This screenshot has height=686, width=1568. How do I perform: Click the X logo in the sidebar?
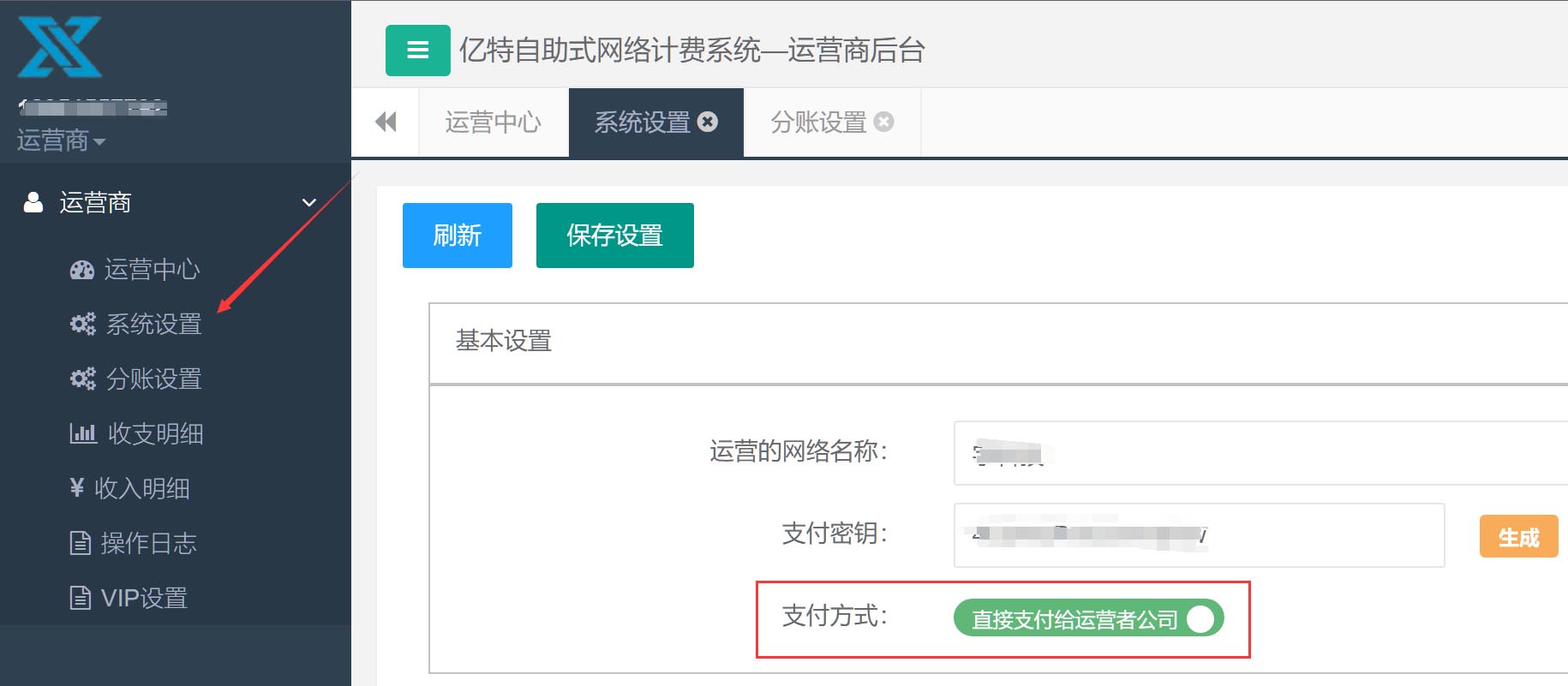[x=60, y=47]
